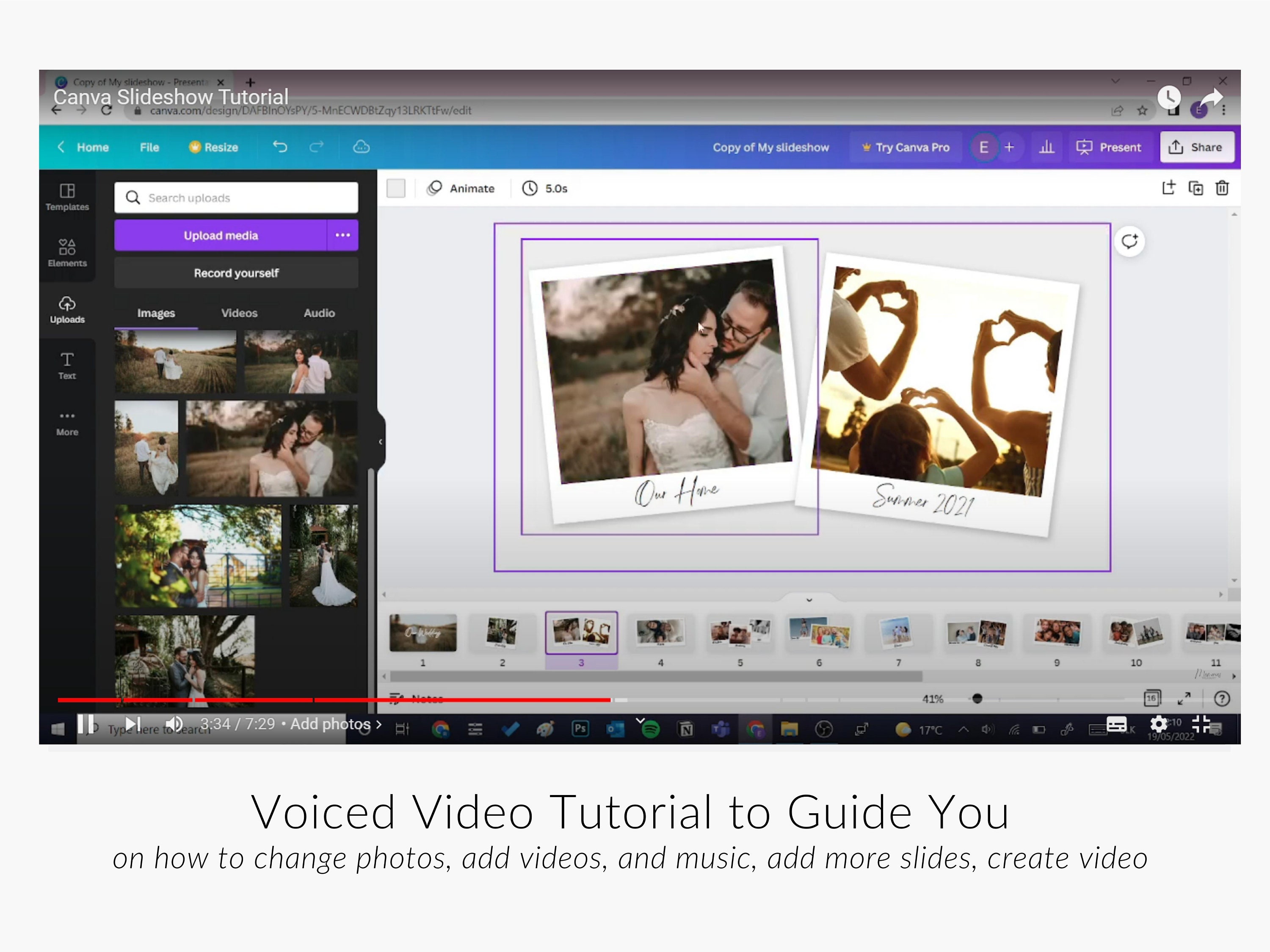
Task: Skip to next video button
Action: pos(133,724)
